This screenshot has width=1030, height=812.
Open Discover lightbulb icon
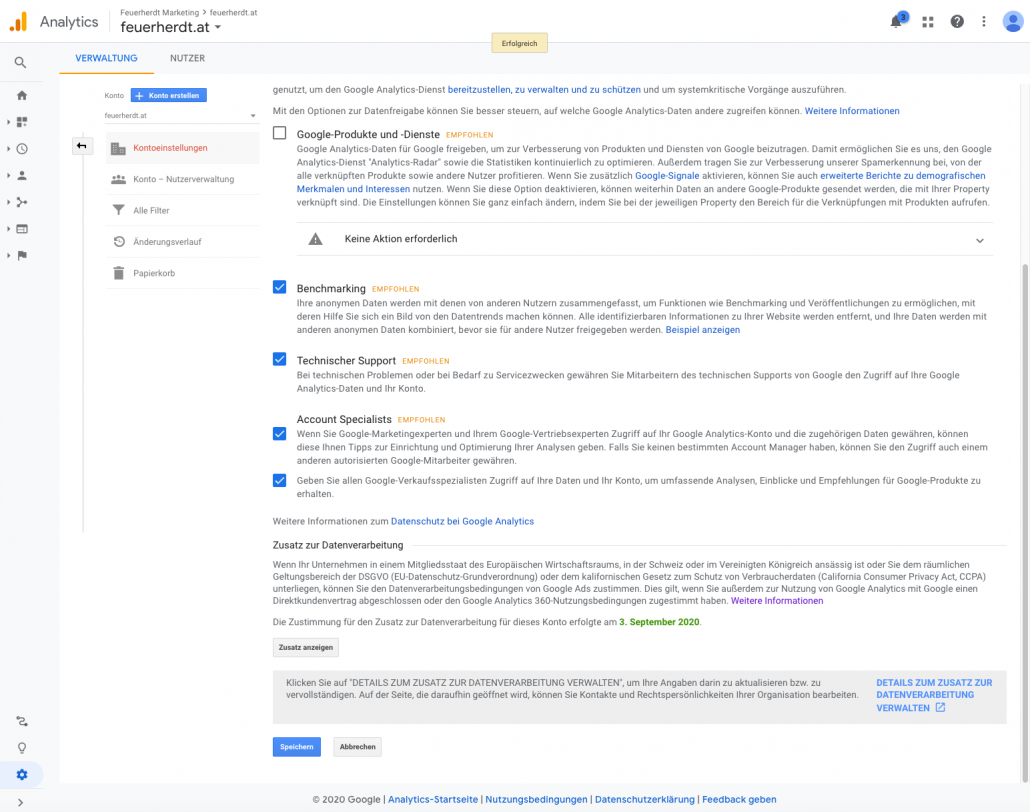[x=22, y=748]
